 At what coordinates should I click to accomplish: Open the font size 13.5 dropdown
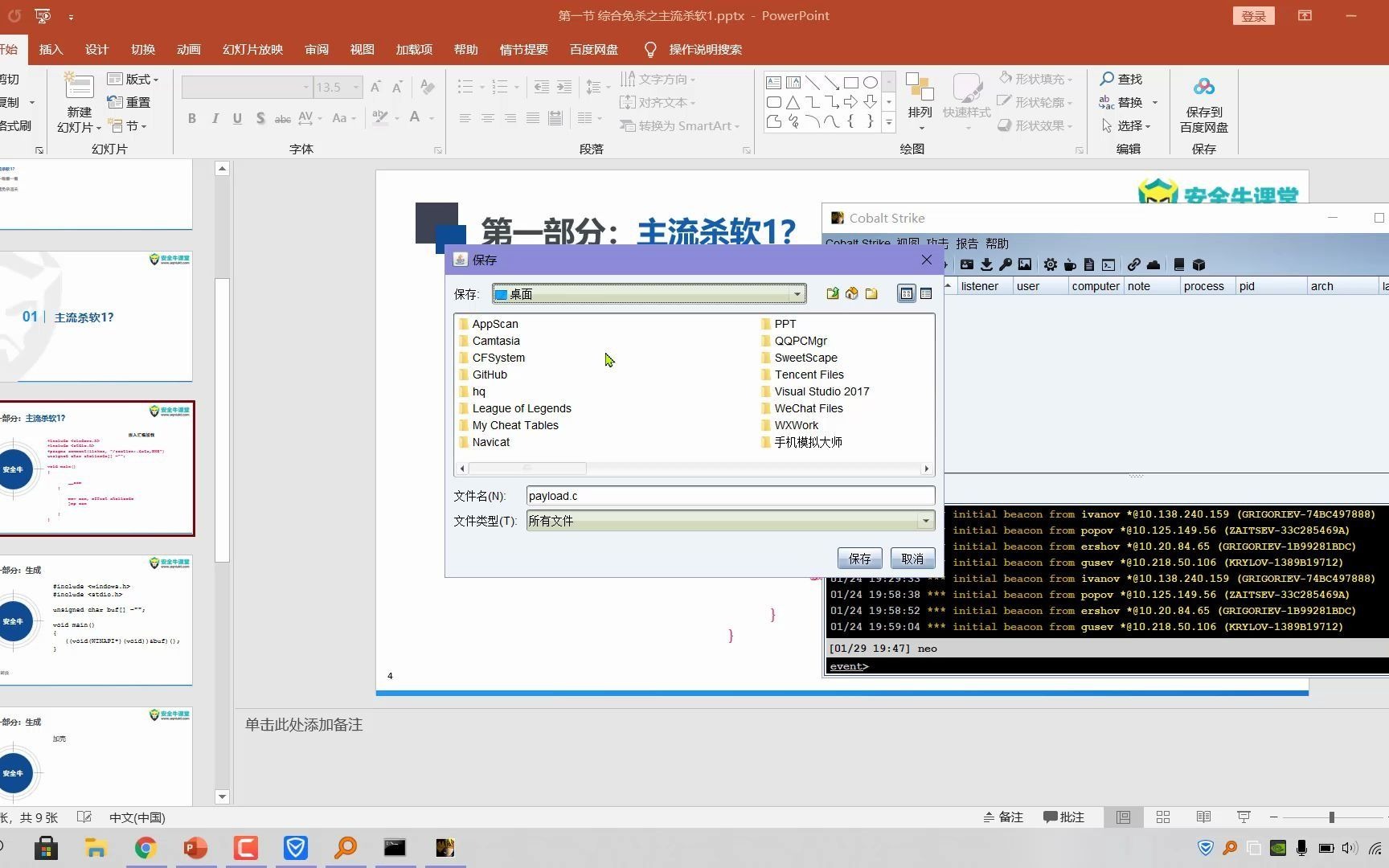pyautogui.click(x=356, y=87)
